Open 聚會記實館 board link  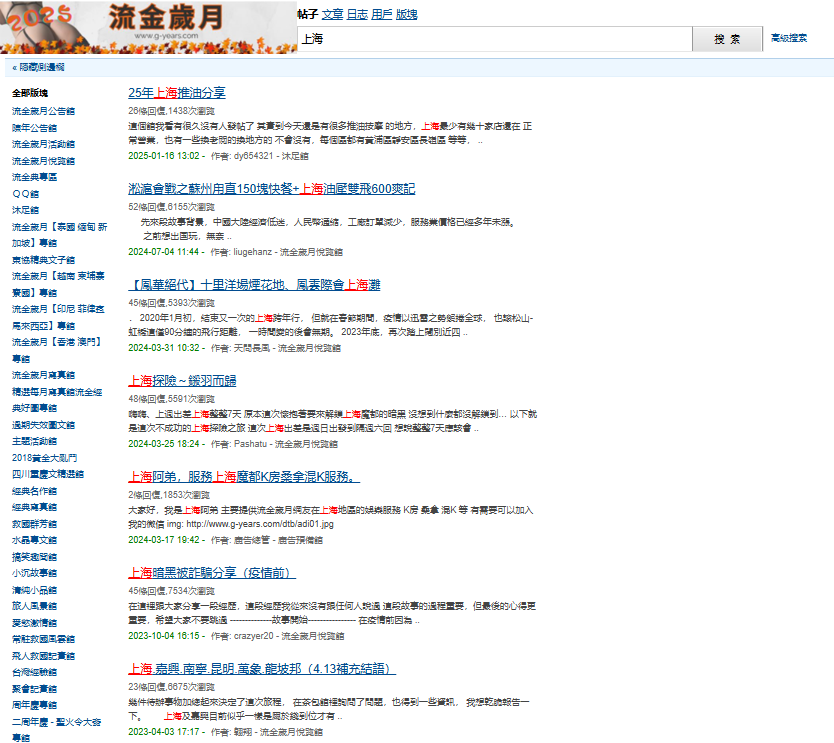pyautogui.click(x=35, y=688)
